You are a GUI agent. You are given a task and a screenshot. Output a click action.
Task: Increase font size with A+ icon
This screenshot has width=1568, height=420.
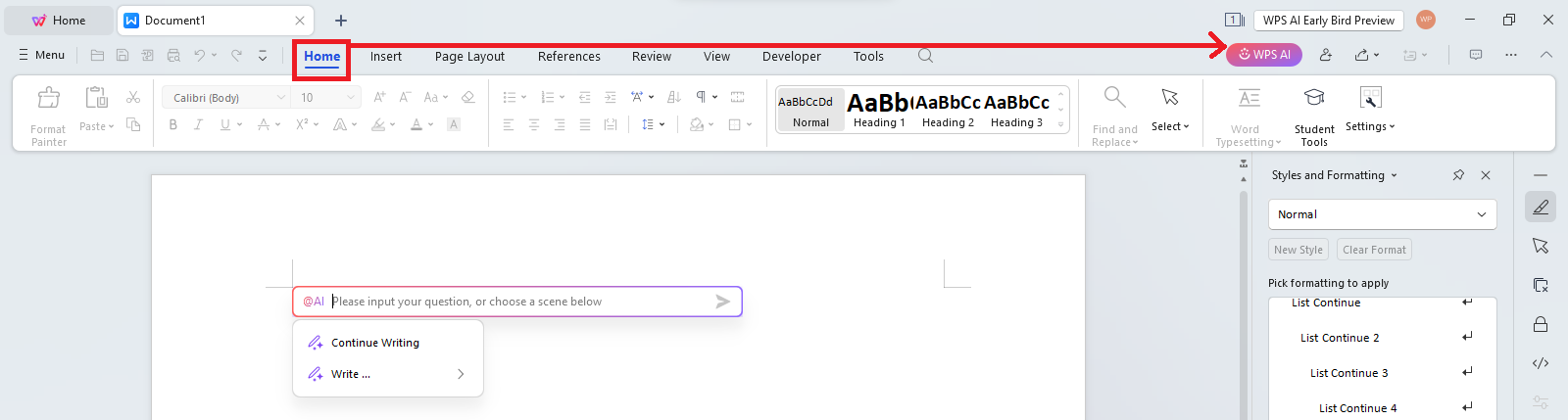379,97
